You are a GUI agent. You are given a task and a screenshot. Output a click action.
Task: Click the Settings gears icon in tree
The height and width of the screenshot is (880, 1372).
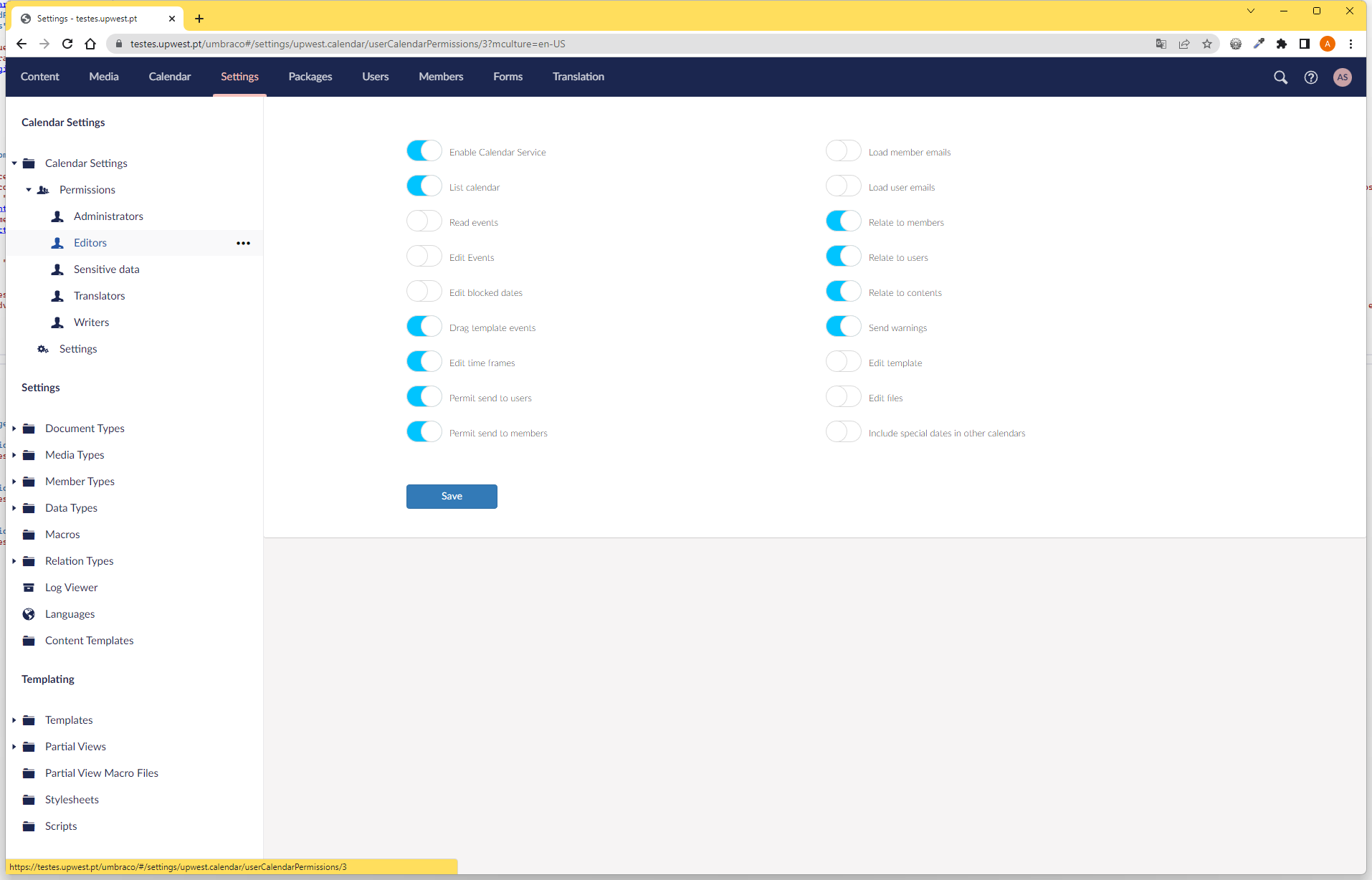[x=43, y=349]
